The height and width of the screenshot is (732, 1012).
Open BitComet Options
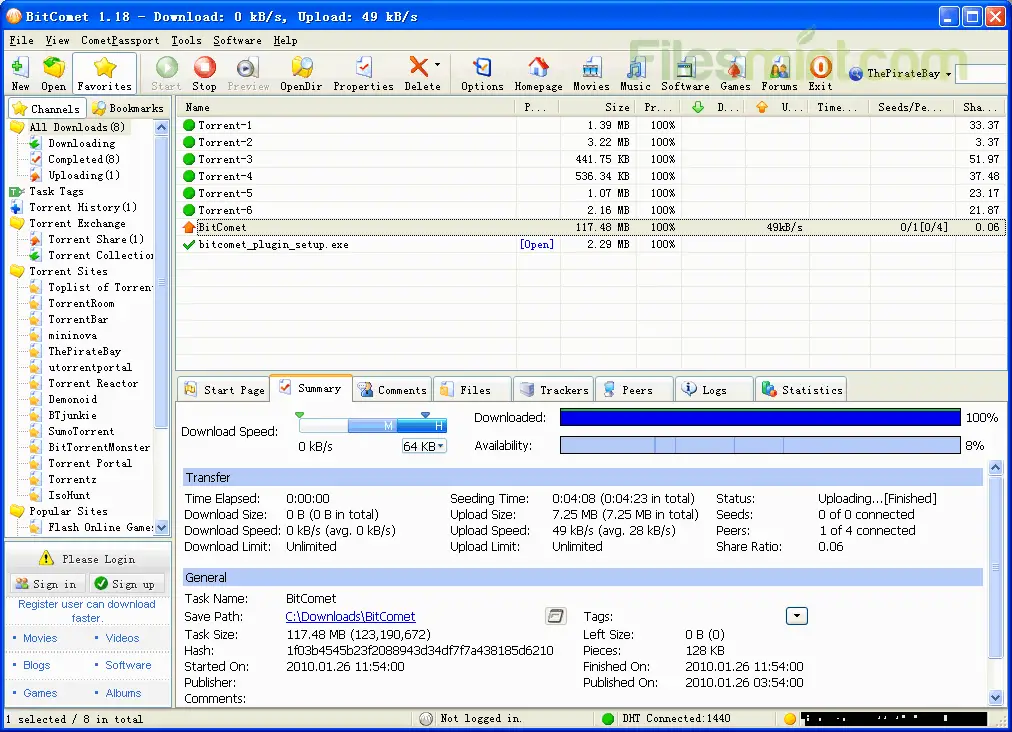[x=481, y=73]
